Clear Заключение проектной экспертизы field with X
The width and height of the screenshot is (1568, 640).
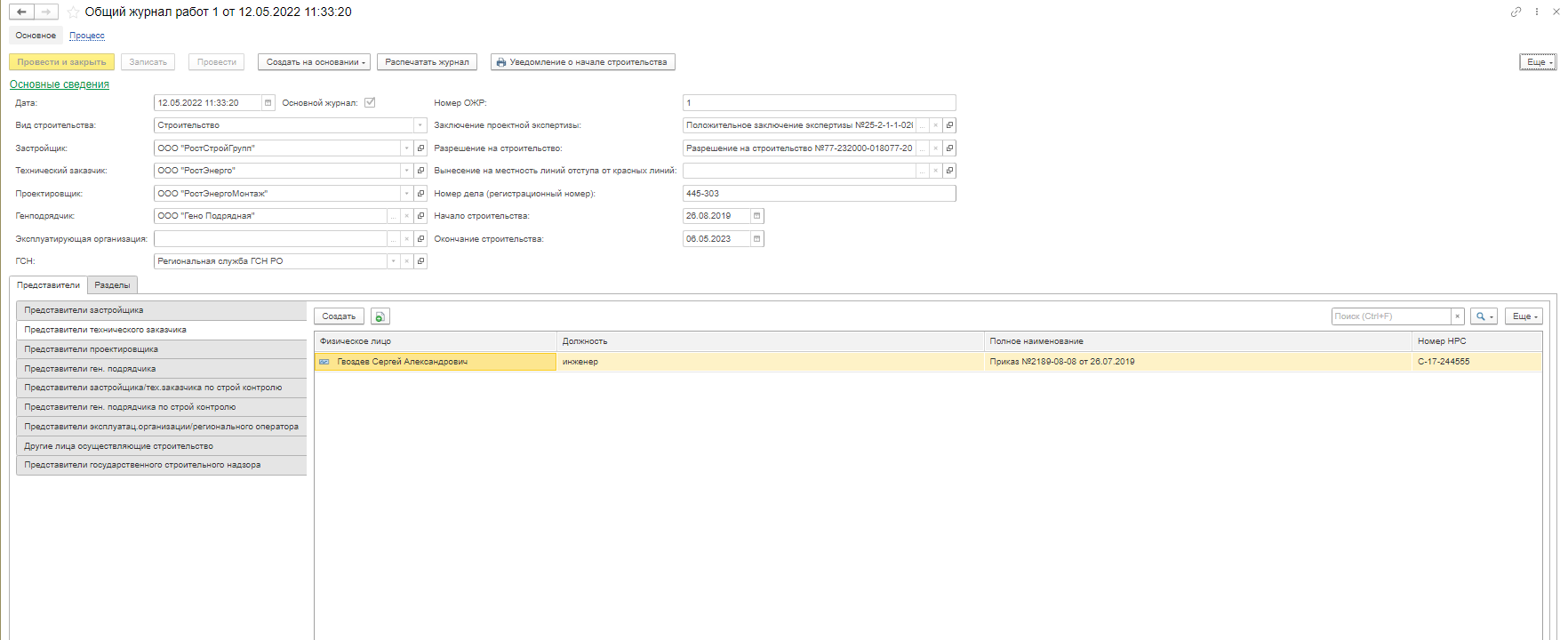(x=935, y=125)
